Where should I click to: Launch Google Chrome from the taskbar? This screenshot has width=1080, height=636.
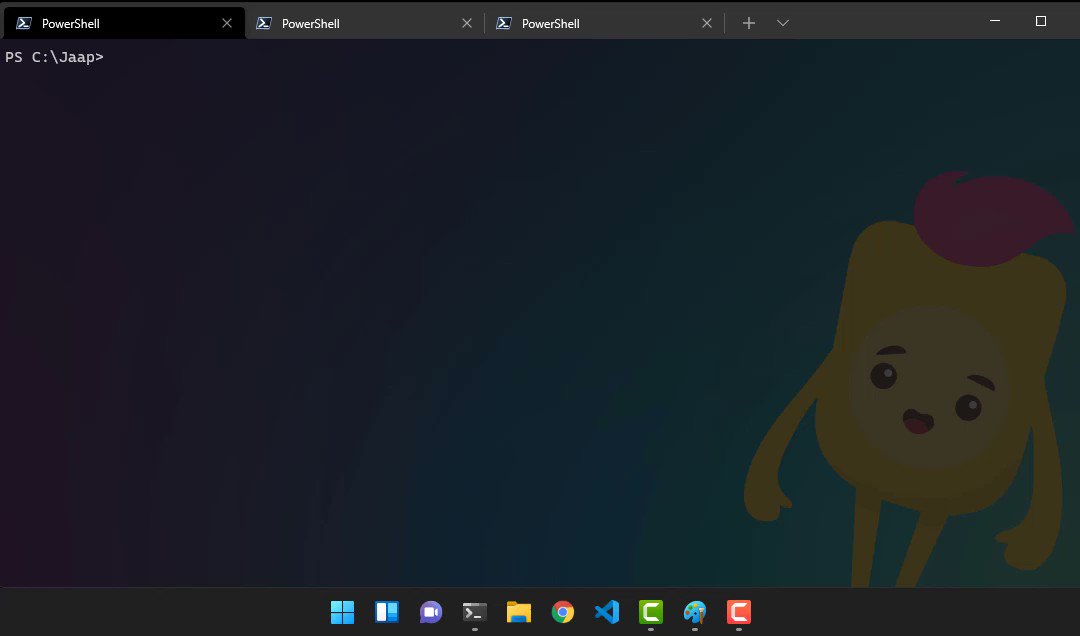563,612
